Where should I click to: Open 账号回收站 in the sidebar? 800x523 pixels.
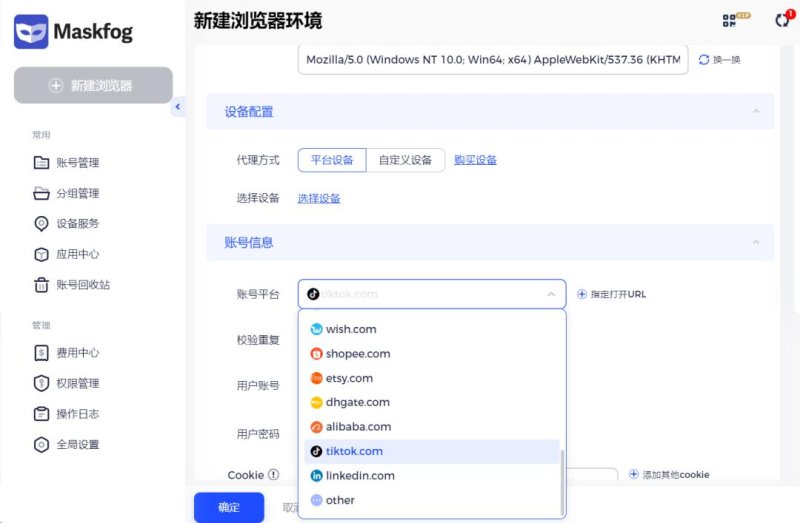[83, 285]
